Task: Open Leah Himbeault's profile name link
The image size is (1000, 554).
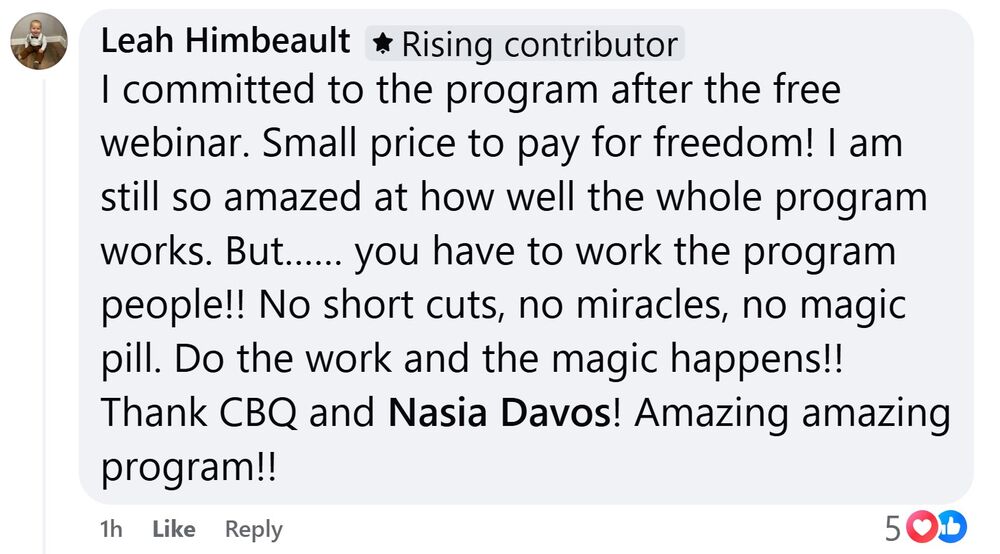Action: (x=226, y=42)
